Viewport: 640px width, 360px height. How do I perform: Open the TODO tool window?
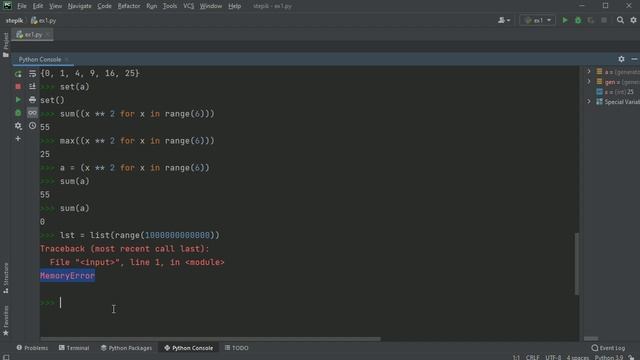tap(237, 348)
